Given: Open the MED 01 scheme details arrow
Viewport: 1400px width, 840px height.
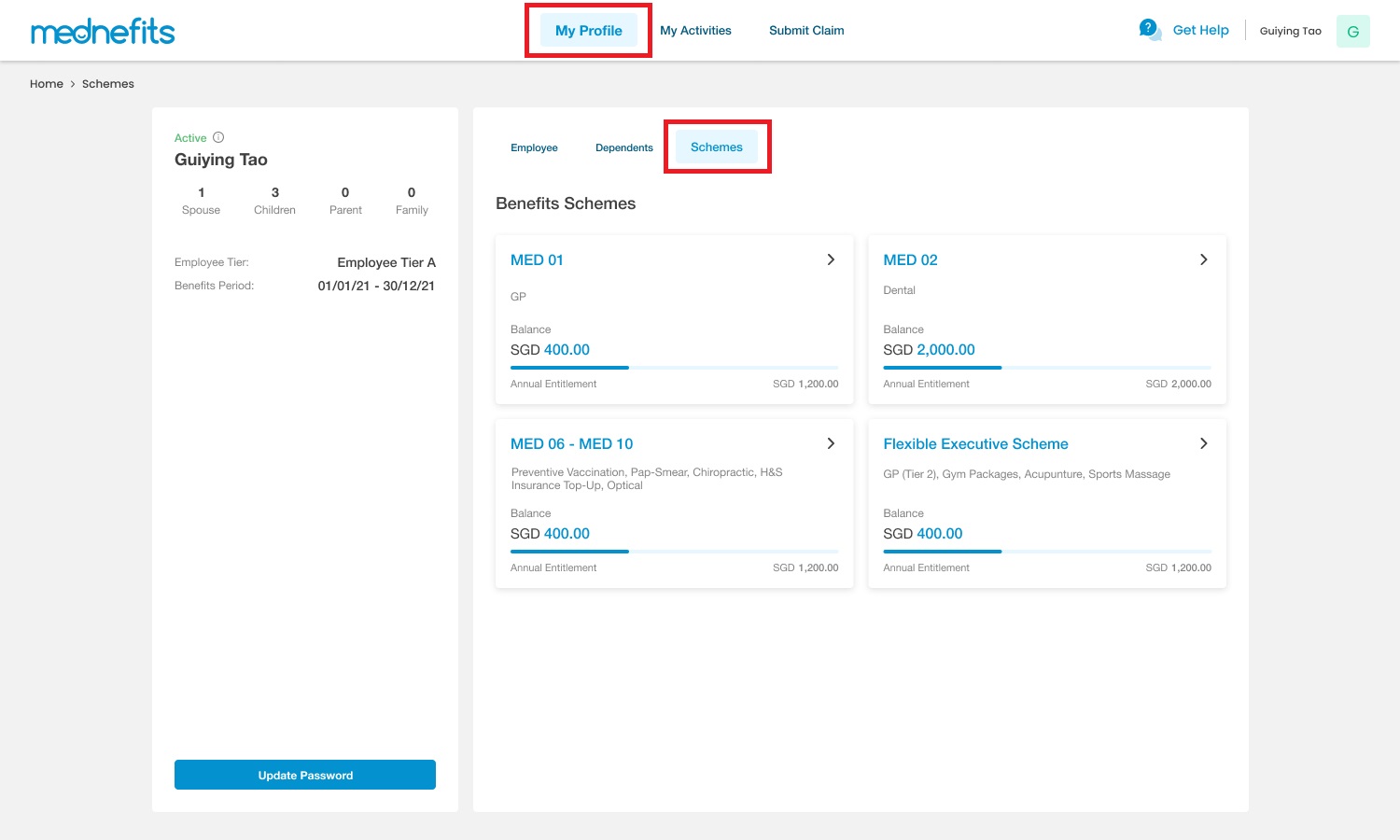Looking at the screenshot, I should tap(830, 259).
